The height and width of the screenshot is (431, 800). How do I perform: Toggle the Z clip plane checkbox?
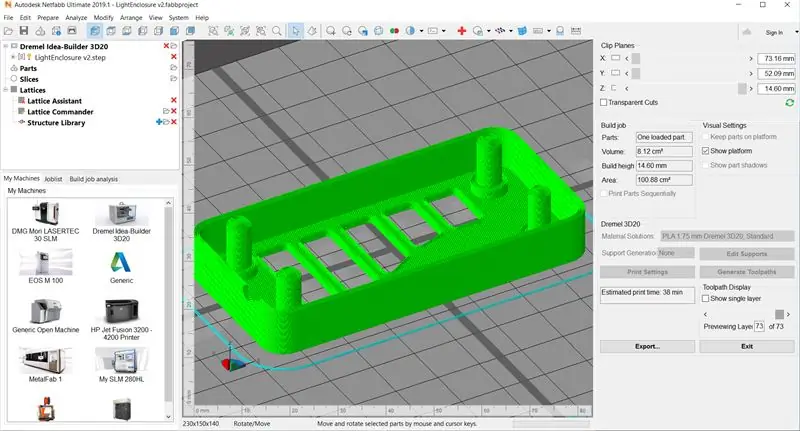(x=614, y=88)
